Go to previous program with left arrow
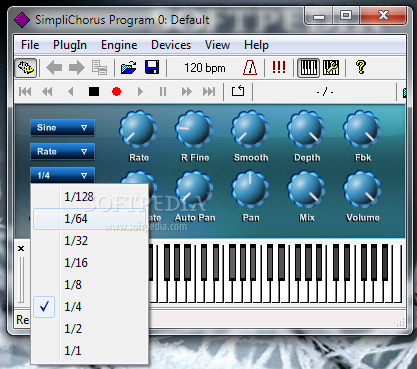This screenshot has width=417, height=369. coord(54,68)
